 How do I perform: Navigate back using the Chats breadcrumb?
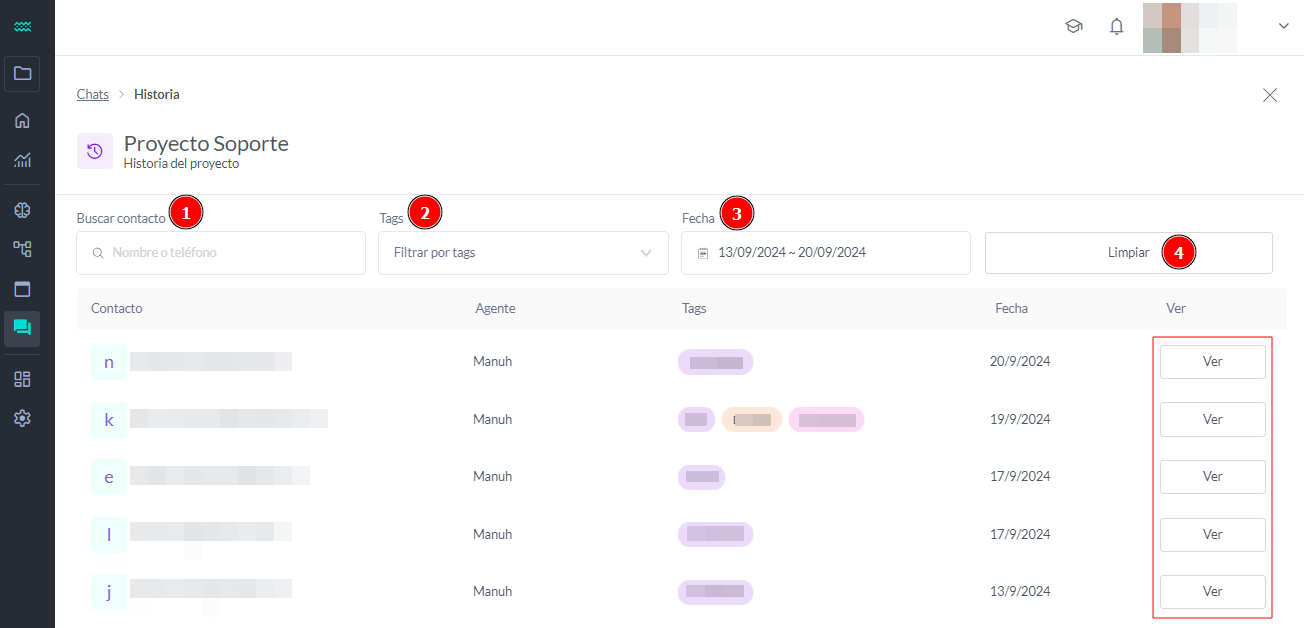click(x=92, y=93)
